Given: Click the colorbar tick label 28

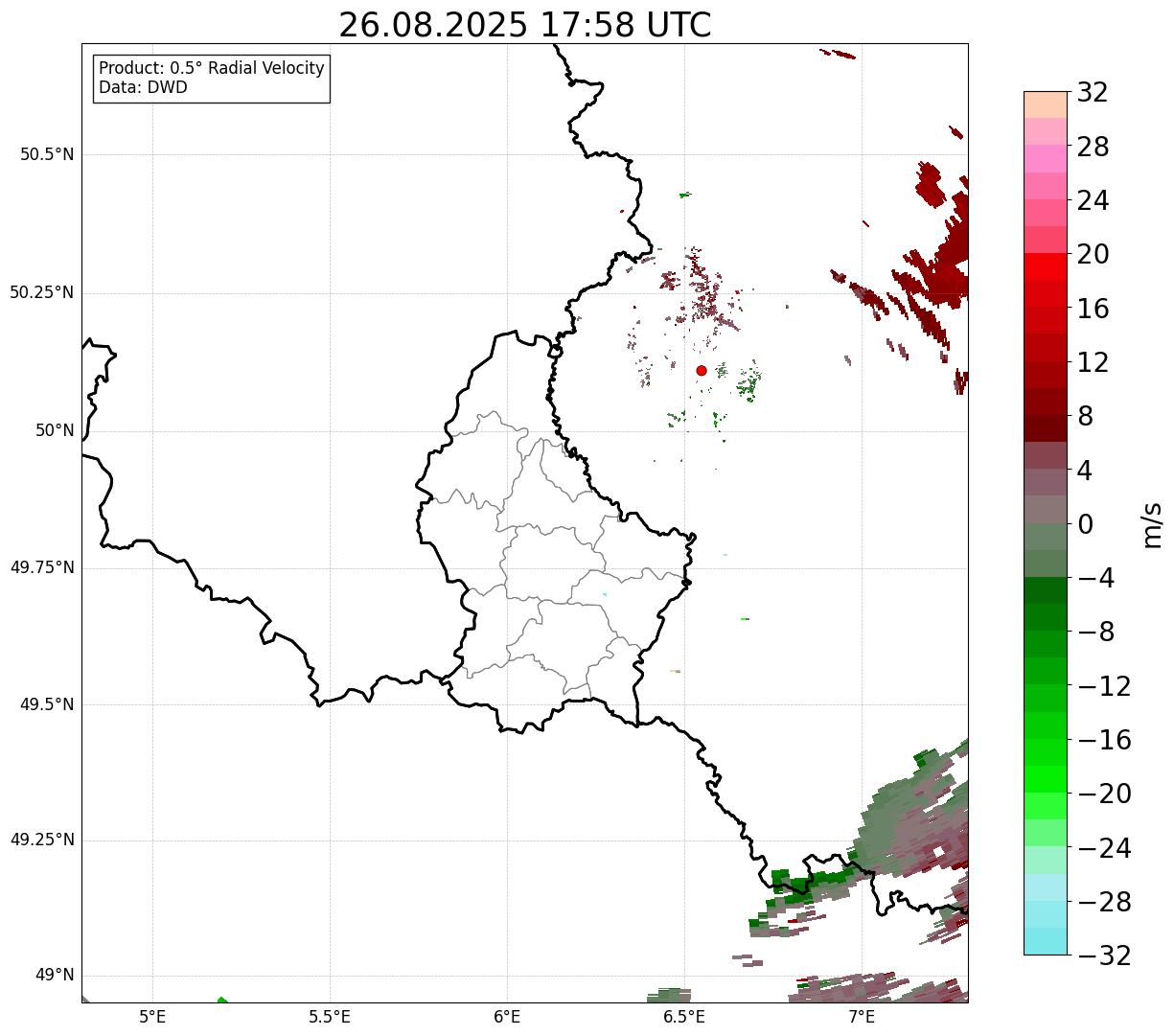Looking at the screenshot, I should (x=1093, y=147).
